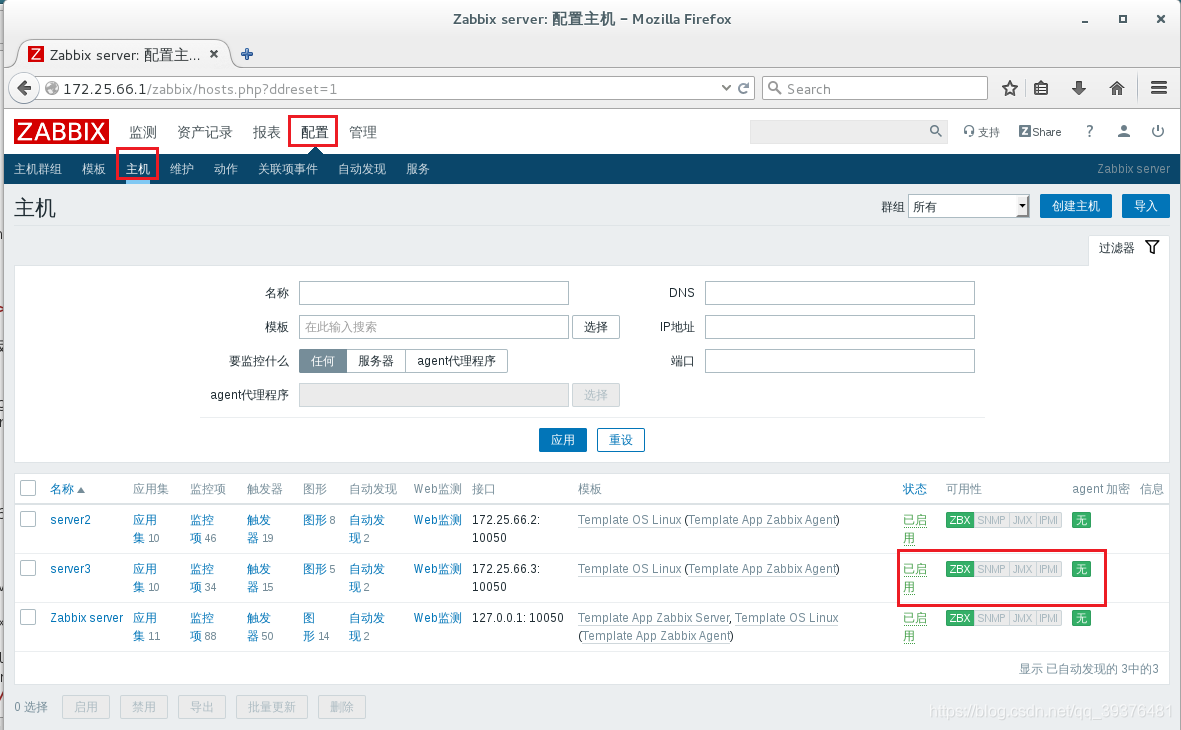Viewport: 1181px width, 730px height.
Task: Open downloads arrow icon
Action: coord(1079,88)
